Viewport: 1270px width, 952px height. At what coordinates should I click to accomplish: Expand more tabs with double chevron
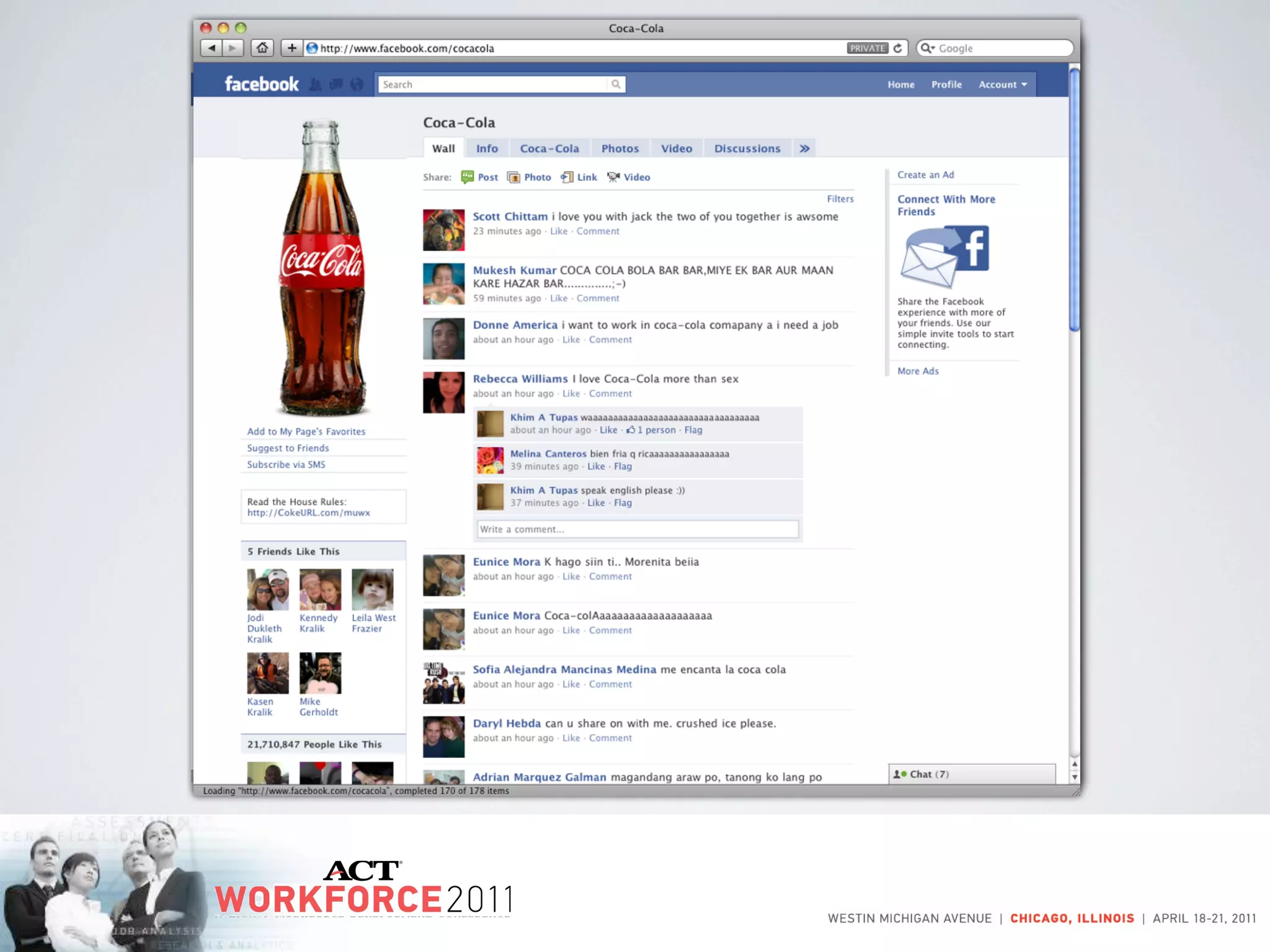(804, 148)
